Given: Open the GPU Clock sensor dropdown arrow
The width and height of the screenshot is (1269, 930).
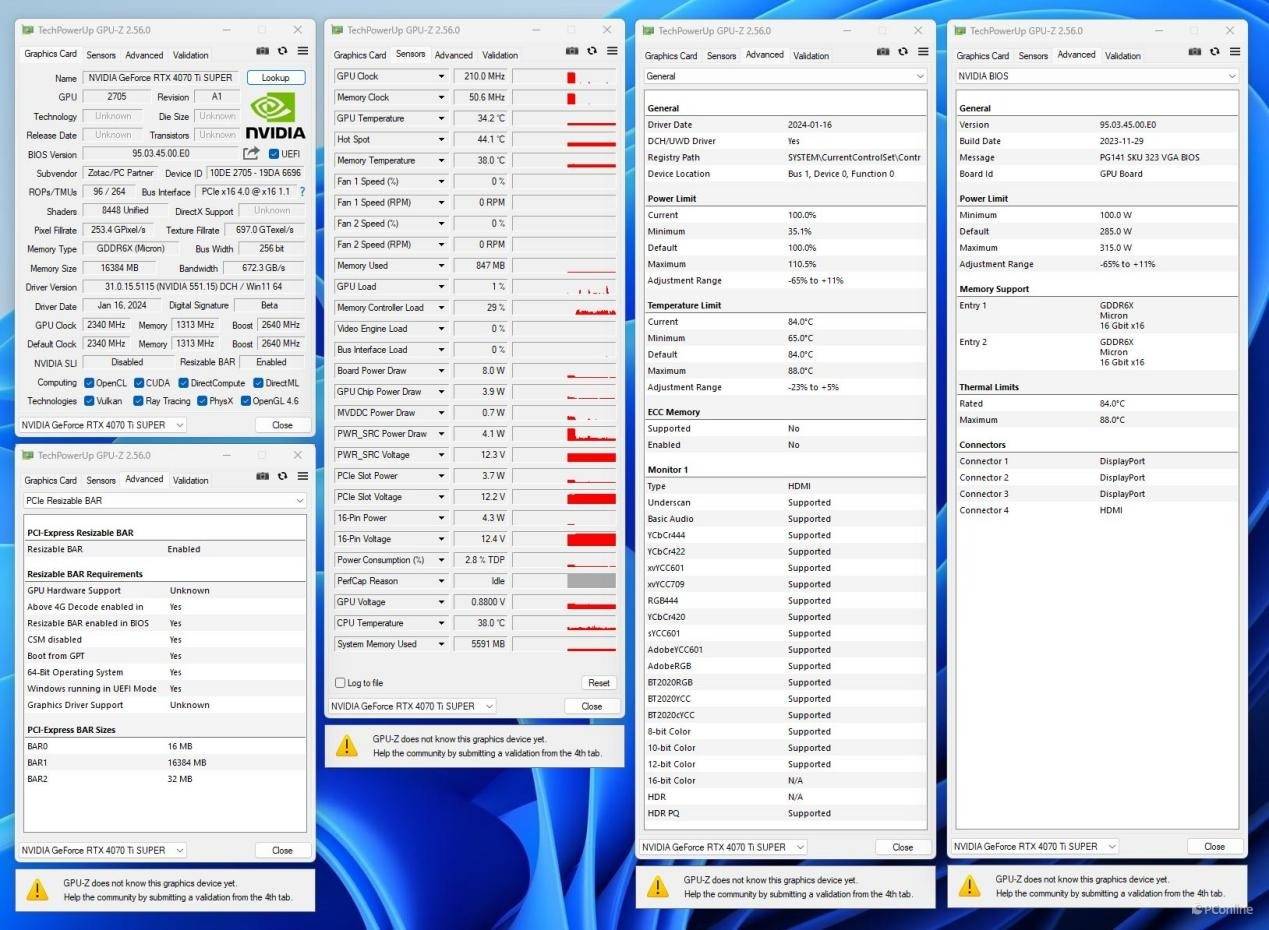Looking at the screenshot, I should click(441, 77).
